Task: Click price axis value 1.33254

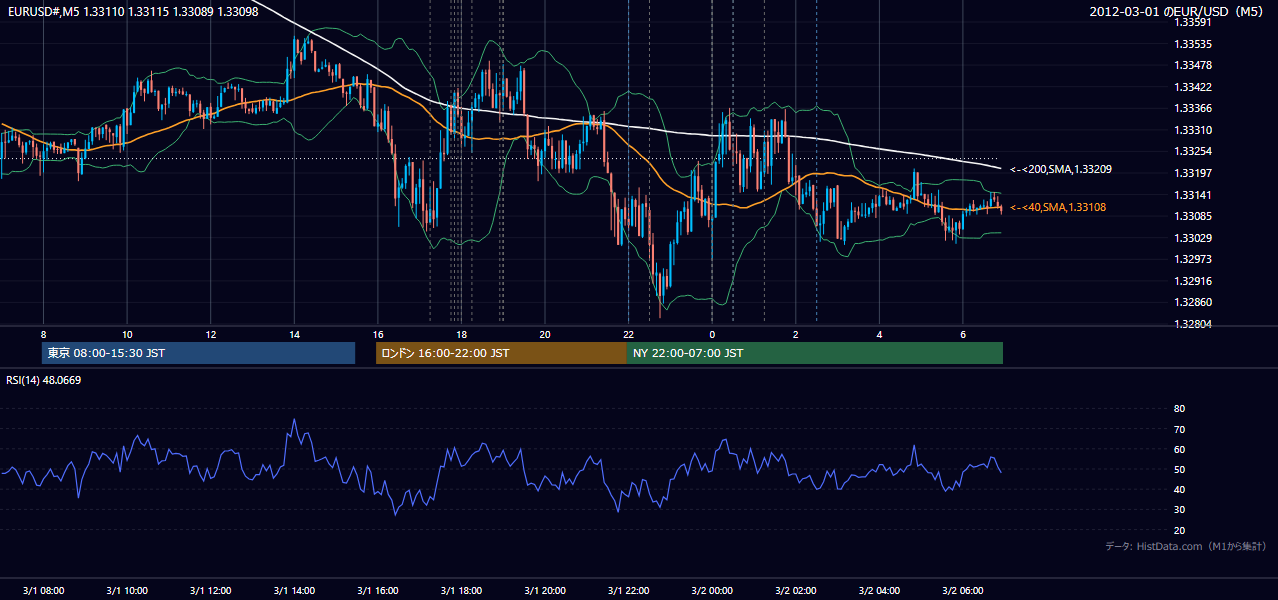Action: point(1193,151)
